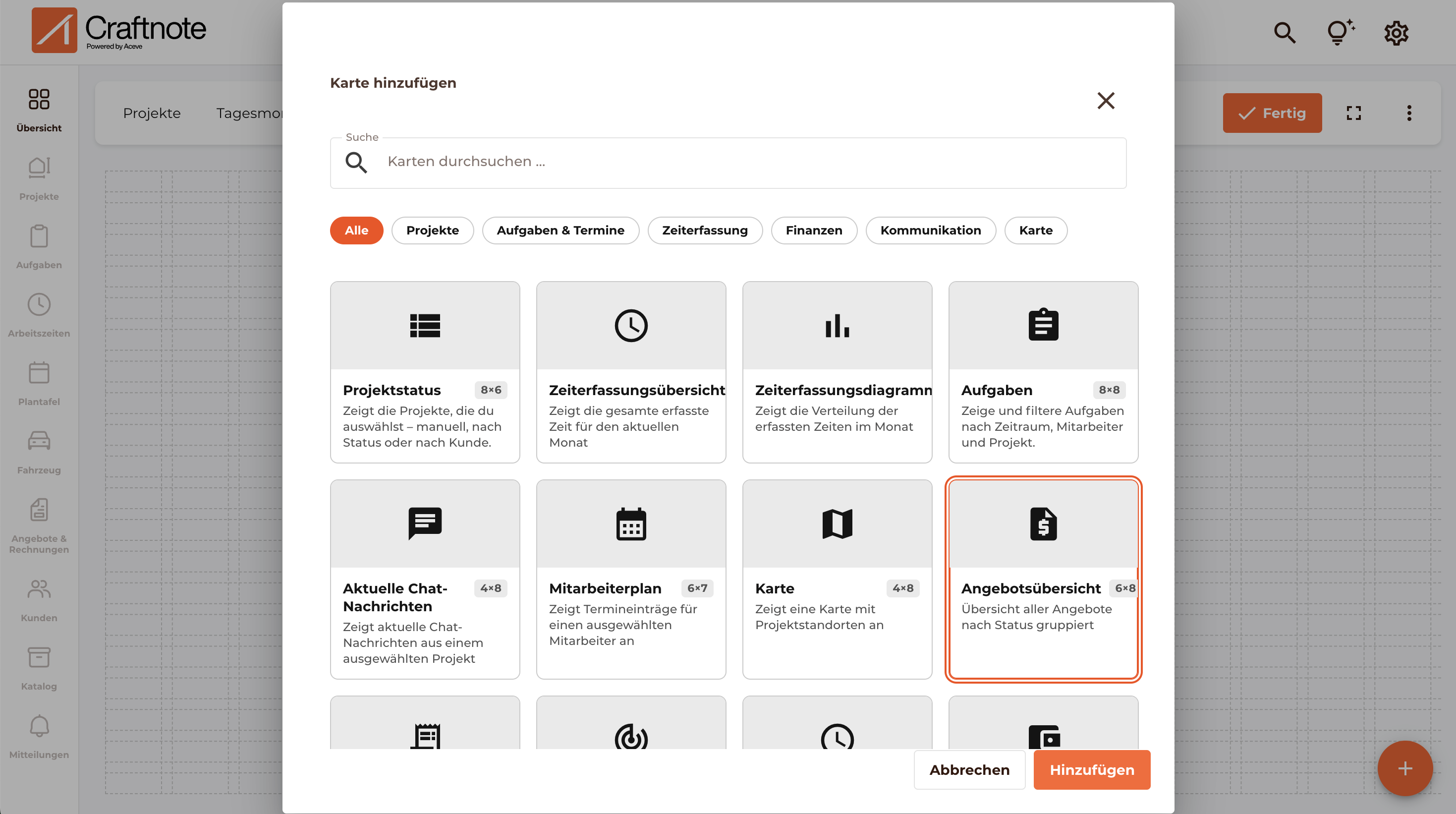Select the Finanzen filter chip
The height and width of the screenshot is (814, 1456).
(x=814, y=230)
